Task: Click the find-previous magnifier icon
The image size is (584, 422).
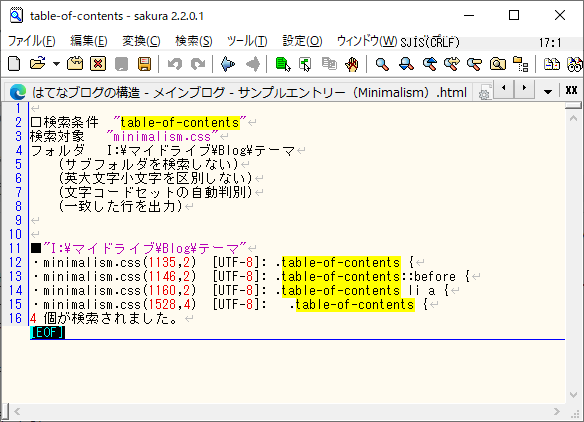Action: (429, 64)
